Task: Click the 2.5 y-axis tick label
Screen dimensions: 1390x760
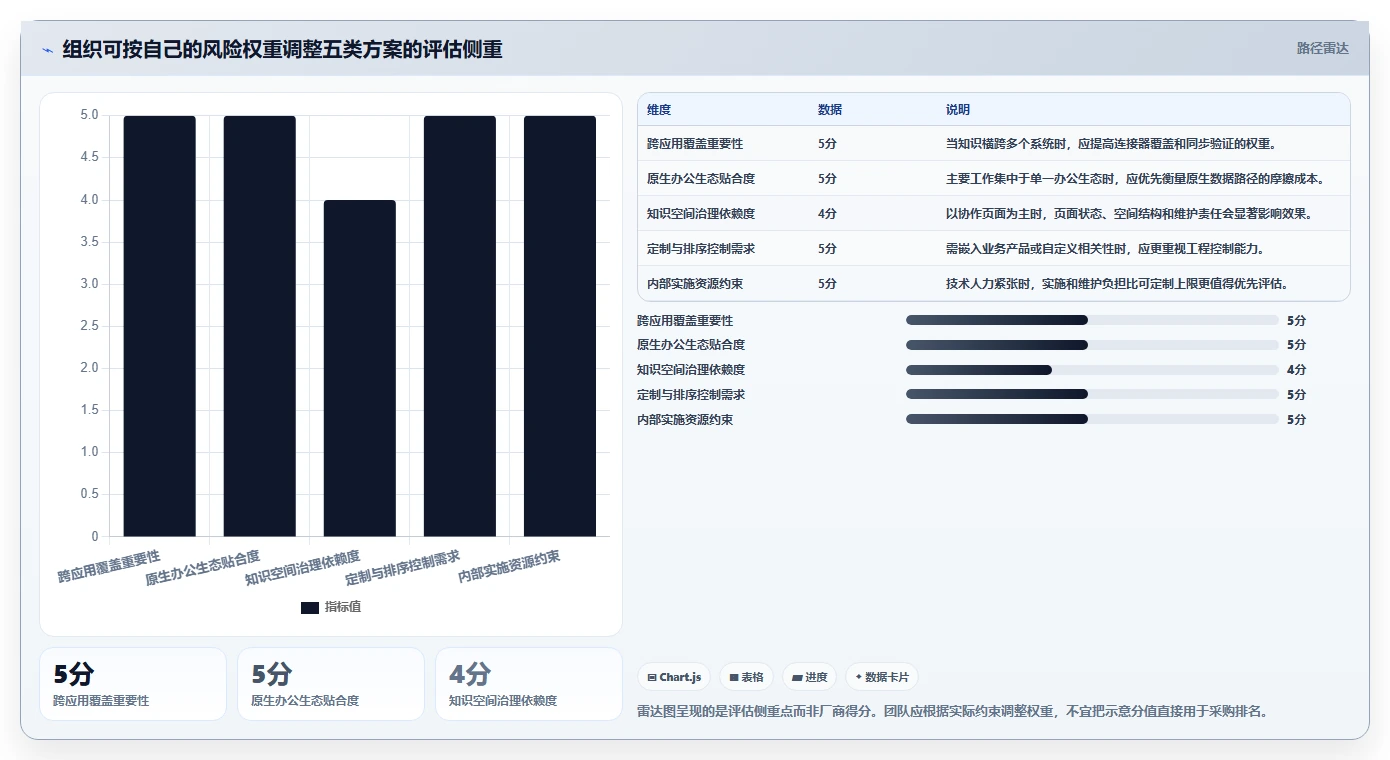Action: click(x=89, y=326)
